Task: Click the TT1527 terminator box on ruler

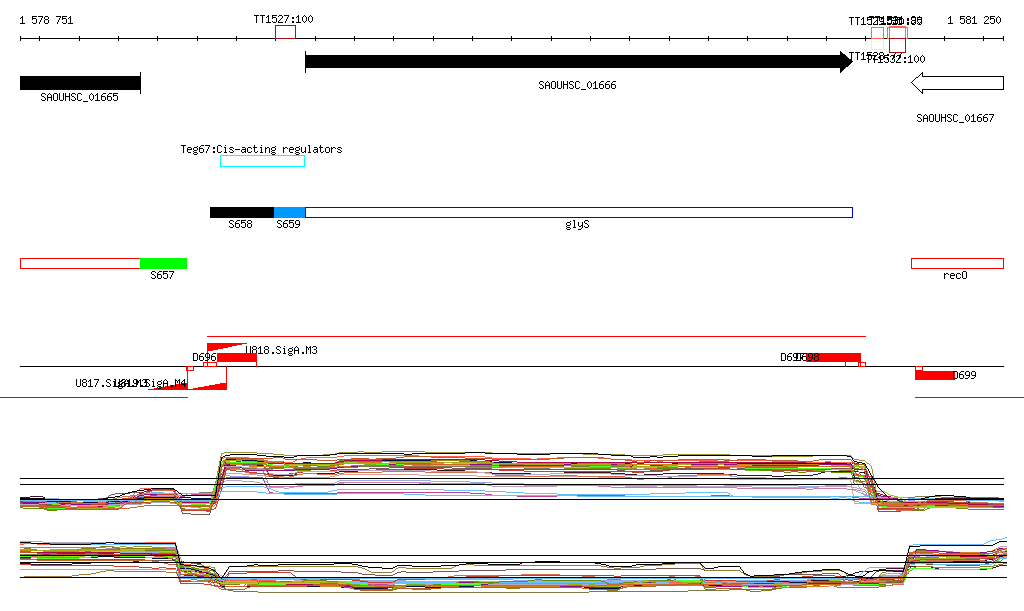Action: [285, 33]
